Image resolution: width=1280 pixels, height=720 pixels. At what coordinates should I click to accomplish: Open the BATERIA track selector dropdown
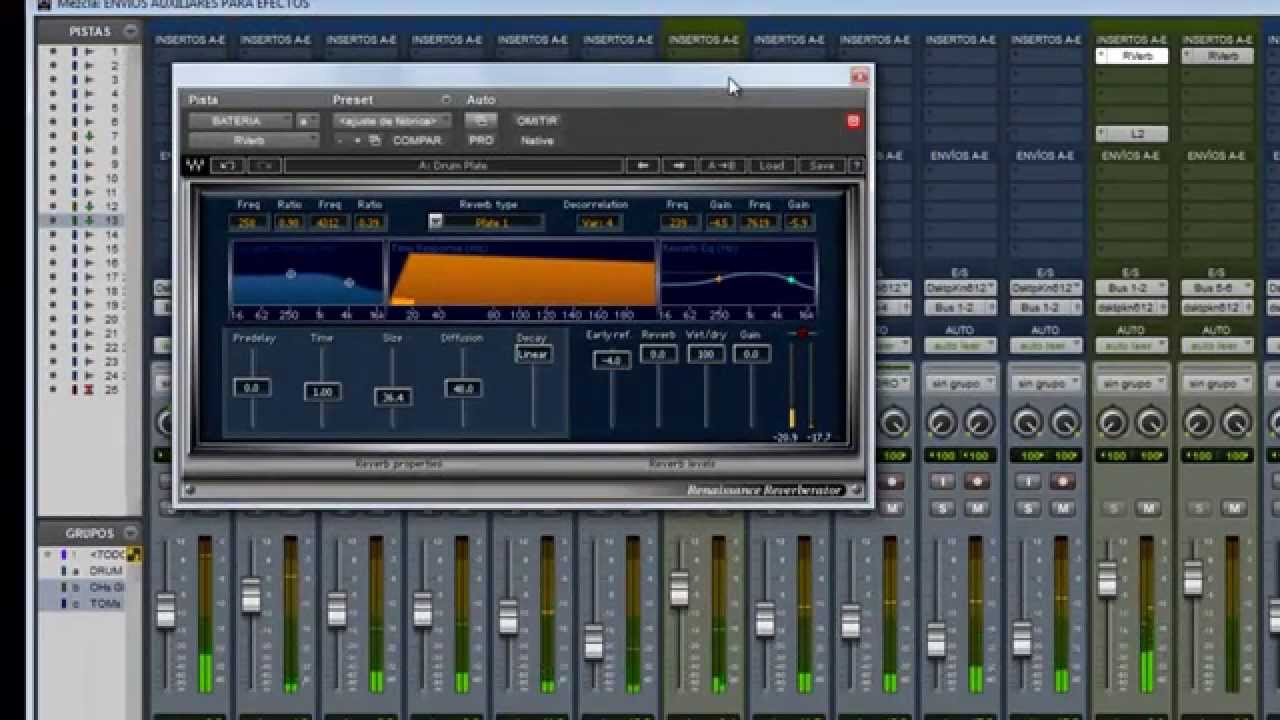240,121
